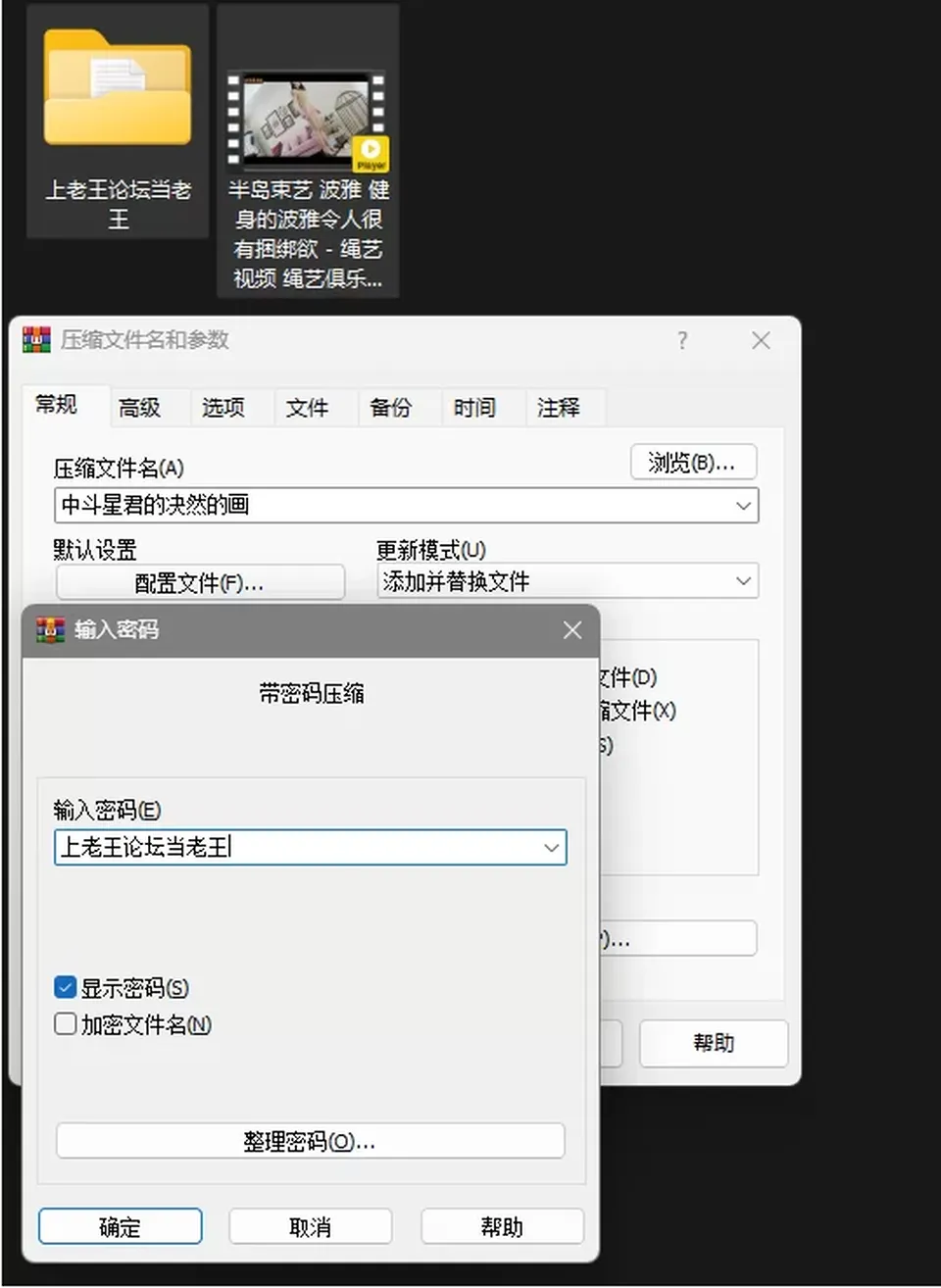Image resolution: width=941 pixels, height=1288 pixels.
Task: Uncheck the 显示密码 checkbox
Action: 66,987
